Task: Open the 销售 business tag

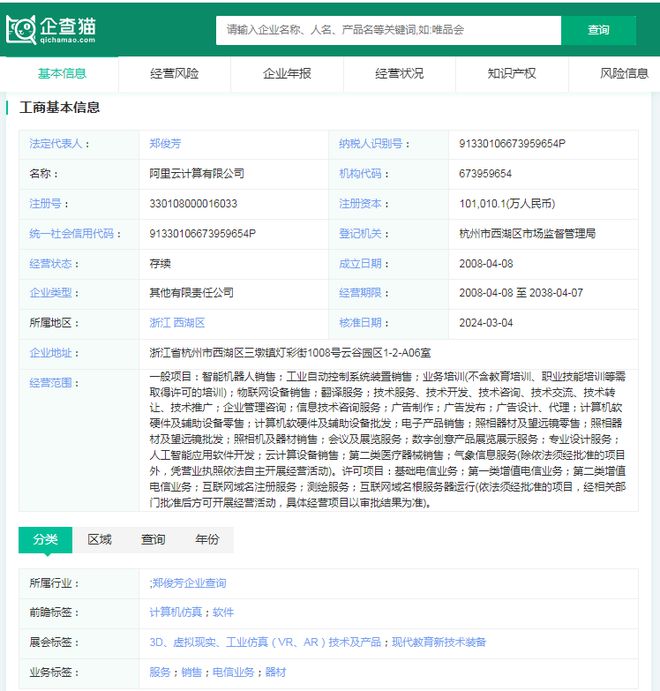Action: [191, 672]
